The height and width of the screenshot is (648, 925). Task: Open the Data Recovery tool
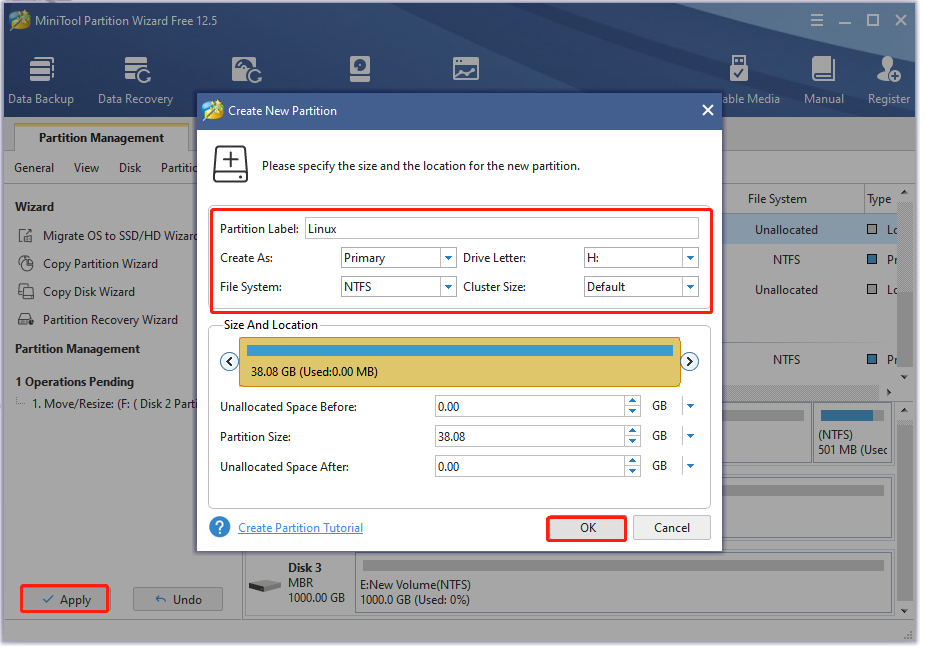tap(136, 81)
